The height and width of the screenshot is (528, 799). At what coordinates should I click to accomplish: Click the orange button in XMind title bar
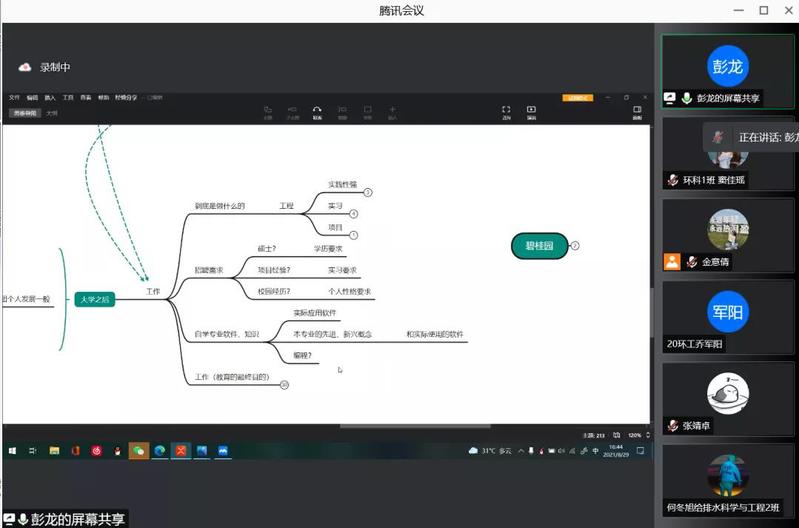click(x=578, y=97)
